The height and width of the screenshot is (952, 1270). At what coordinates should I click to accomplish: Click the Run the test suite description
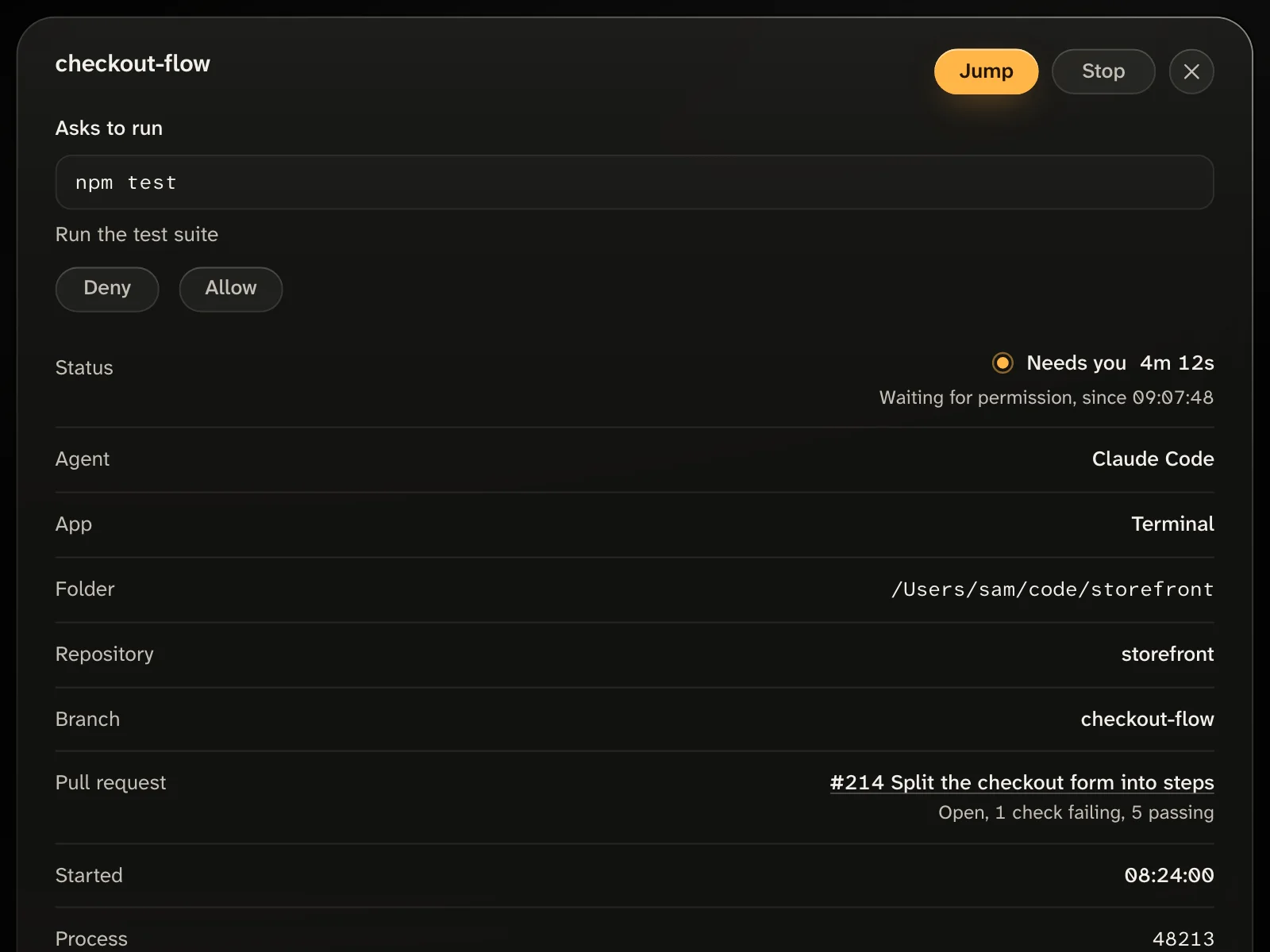click(137, 234)
